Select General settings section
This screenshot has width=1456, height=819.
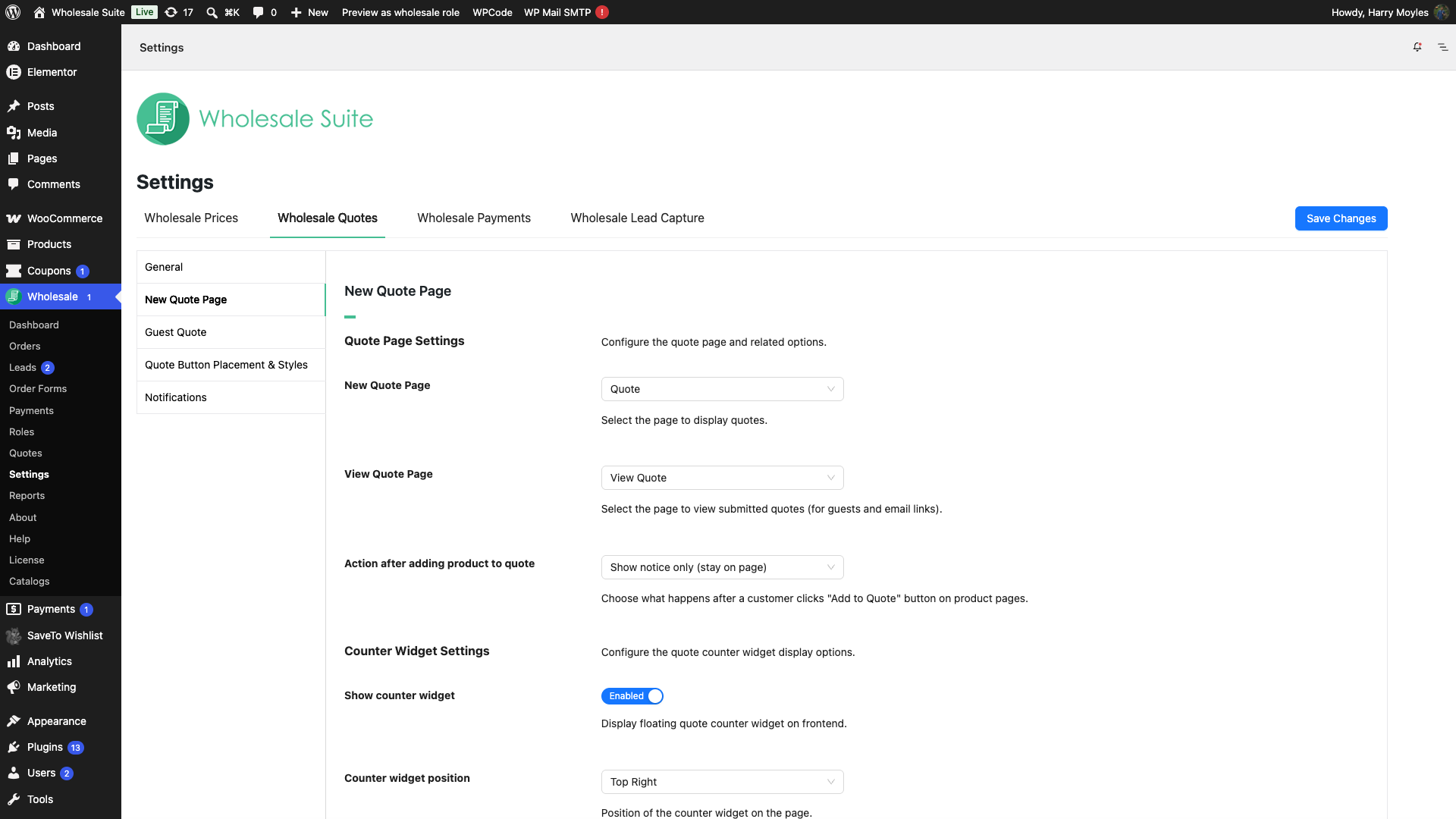(231, 267)
